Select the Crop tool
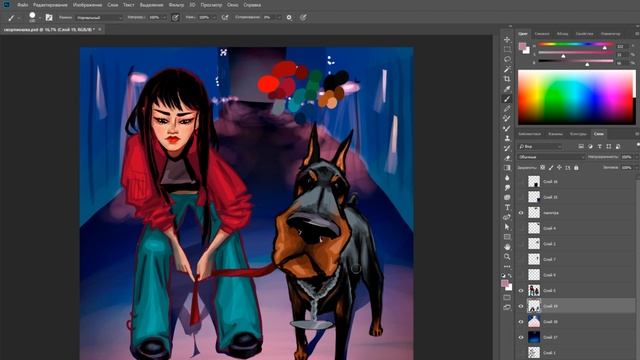The image size is (640, 360). [x=507, y=79]
